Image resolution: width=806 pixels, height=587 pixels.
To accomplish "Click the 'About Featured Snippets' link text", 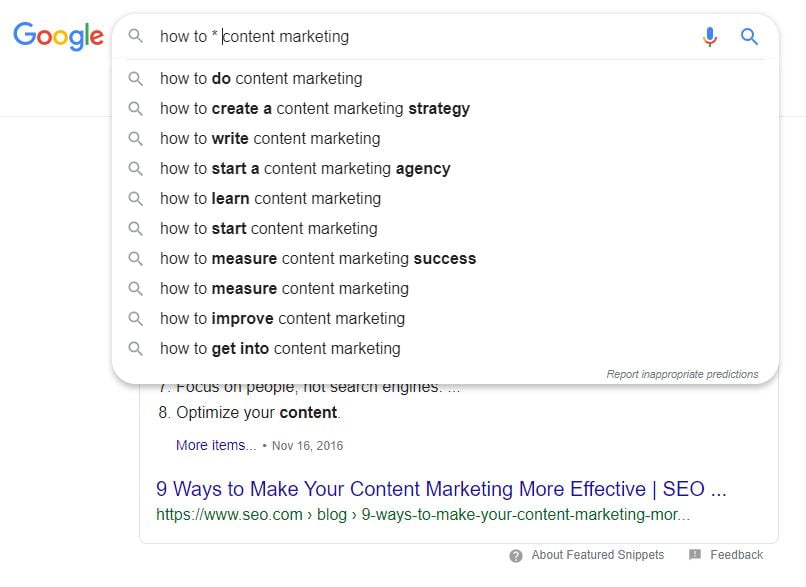I will point(598,555).
